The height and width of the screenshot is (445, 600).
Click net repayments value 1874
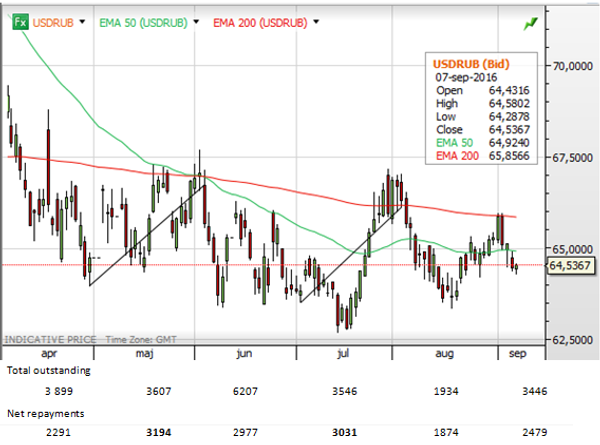446,432
